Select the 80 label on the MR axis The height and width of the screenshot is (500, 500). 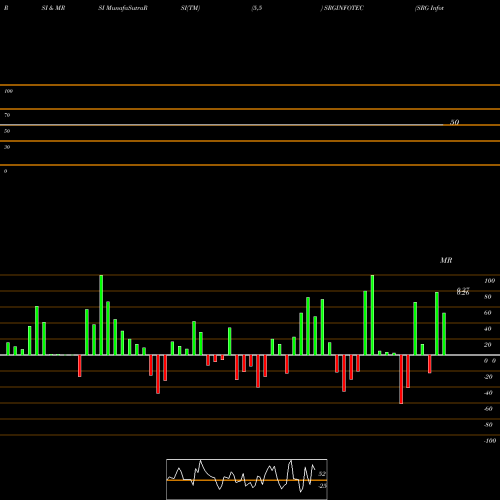point(488,297)
